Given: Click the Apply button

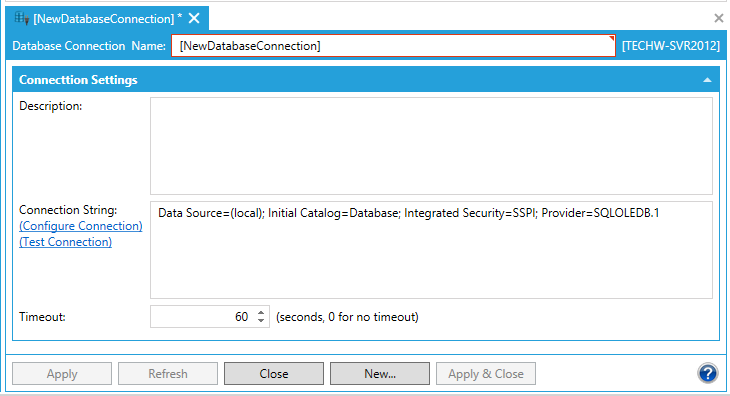Looking at the screenshot, I should point(62,374).
